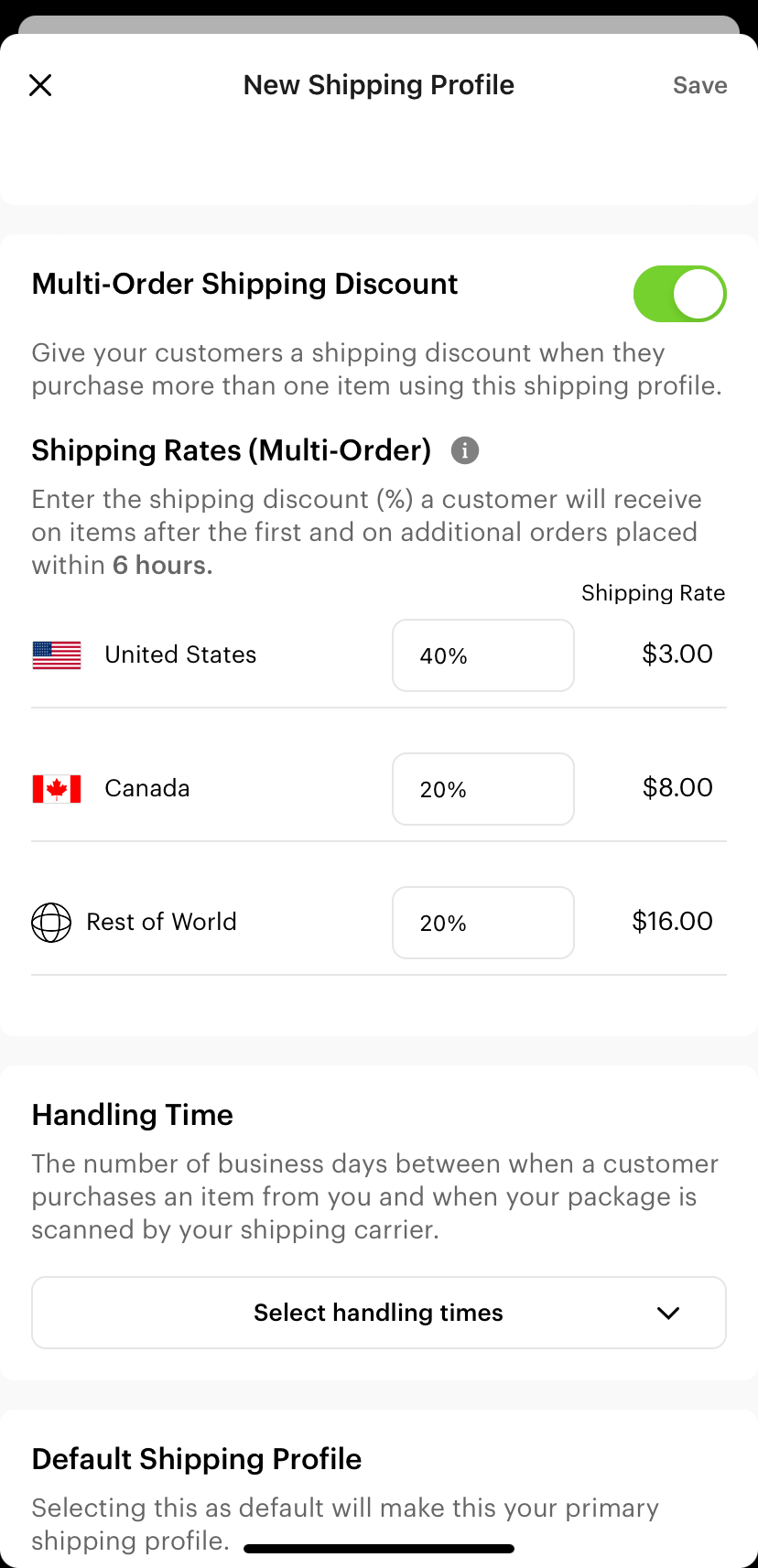The width and height of the screenshot is (758, 1568).
Task: Select the New Shipping Profile title
Action: click(378, 84)
